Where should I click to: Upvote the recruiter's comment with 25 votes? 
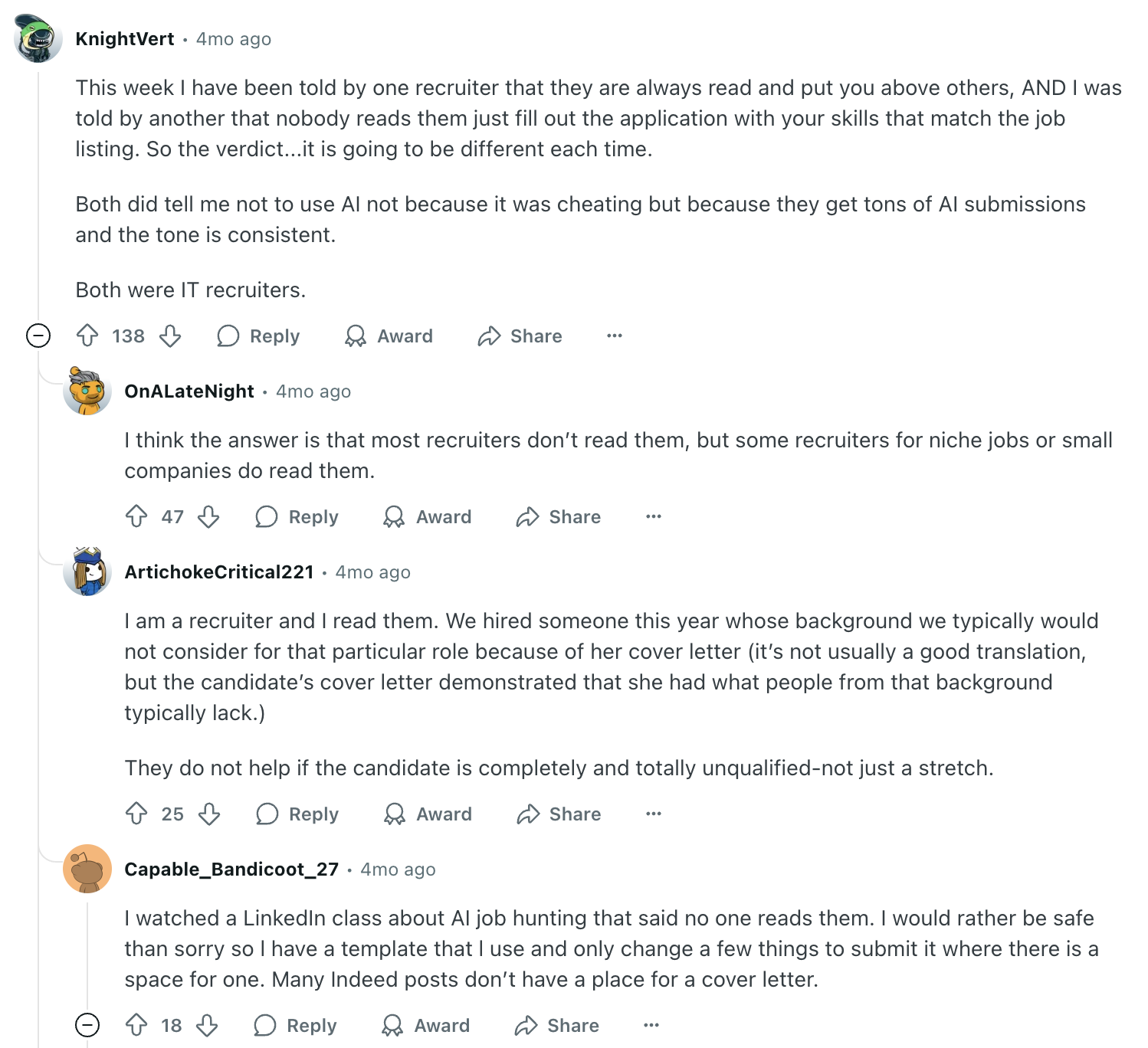tap(136, 814)
